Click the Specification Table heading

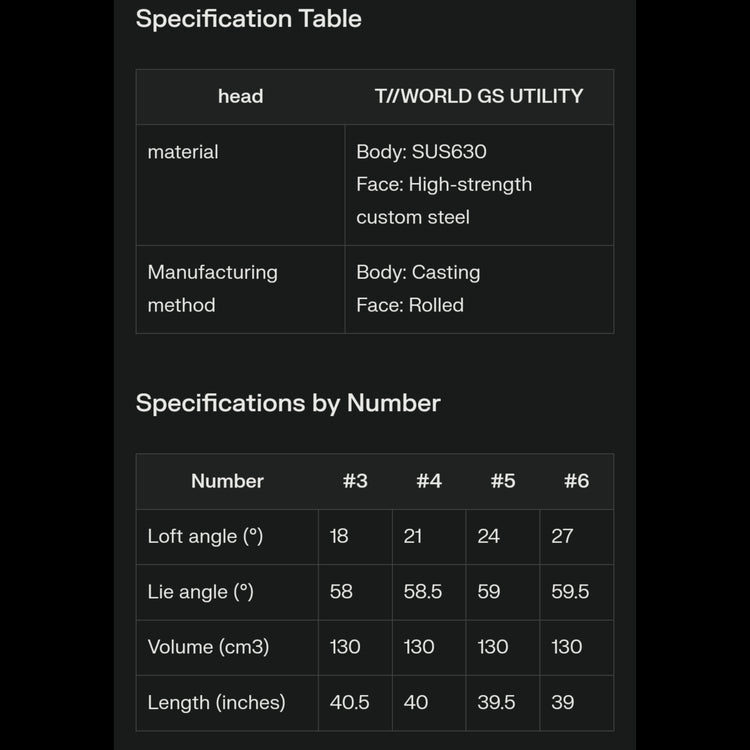[248, 19]
